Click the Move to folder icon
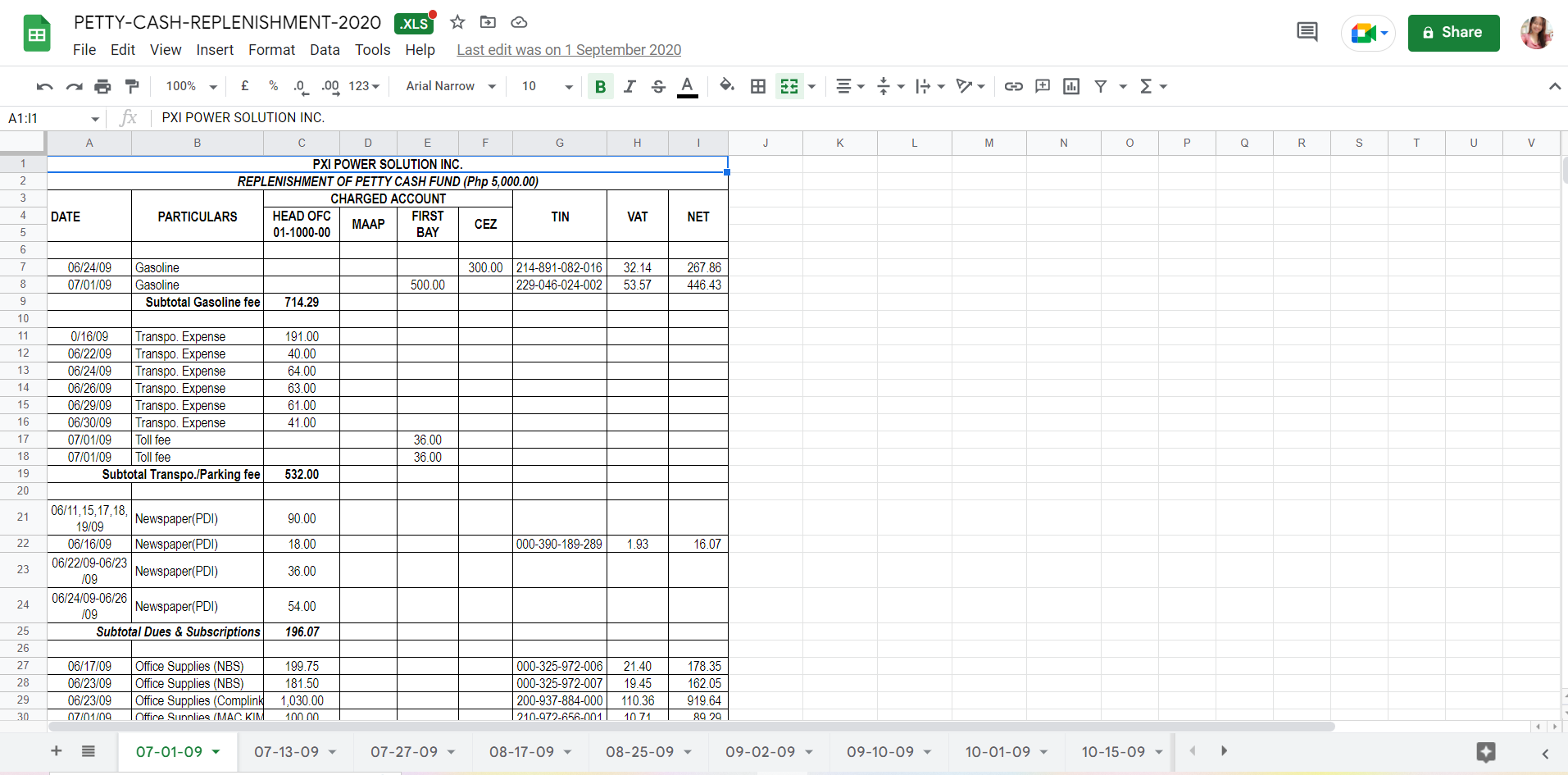This screenshot has height=775, width=1568. coord(488,22)
